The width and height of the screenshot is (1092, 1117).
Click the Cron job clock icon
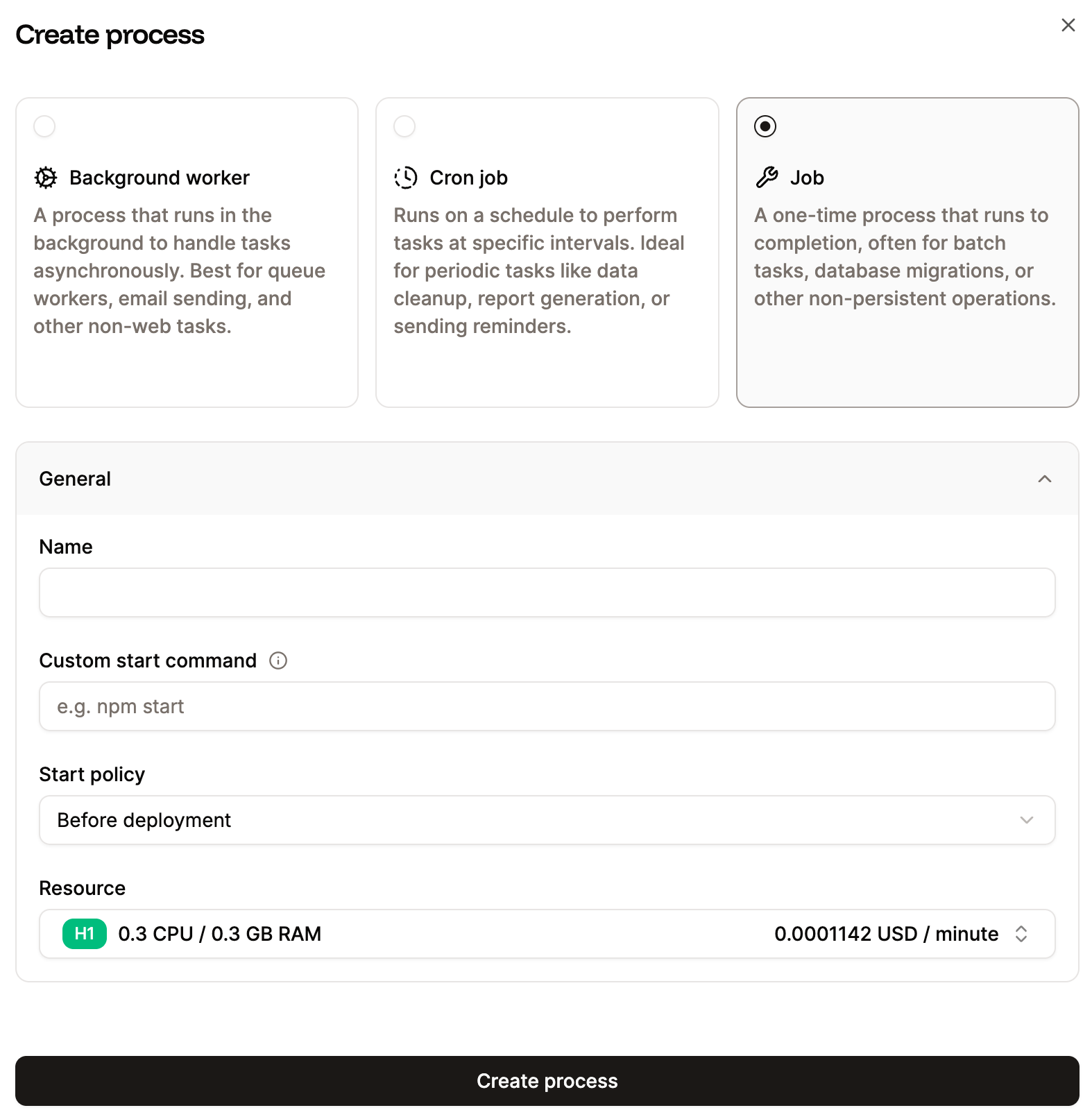click(x=405, y=178)
